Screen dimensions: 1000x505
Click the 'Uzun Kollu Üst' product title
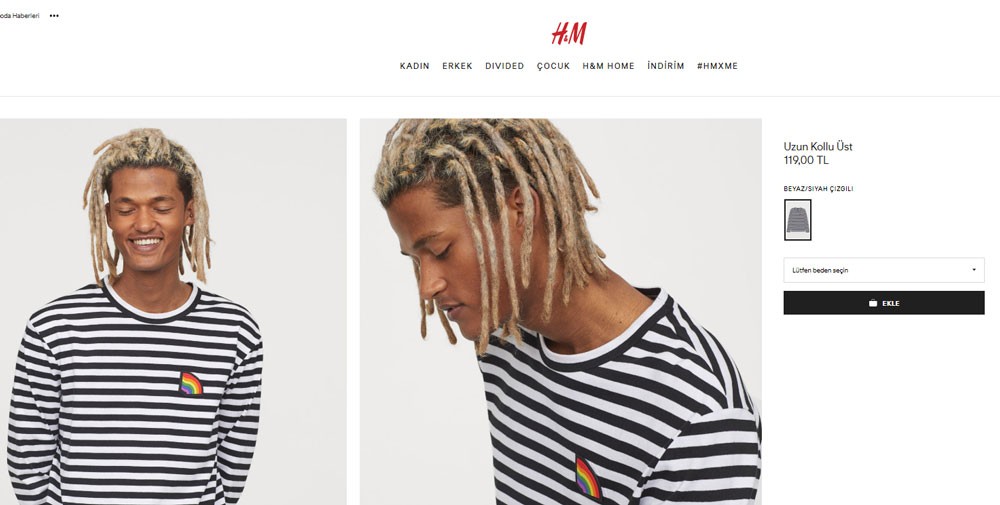(818, 147)
